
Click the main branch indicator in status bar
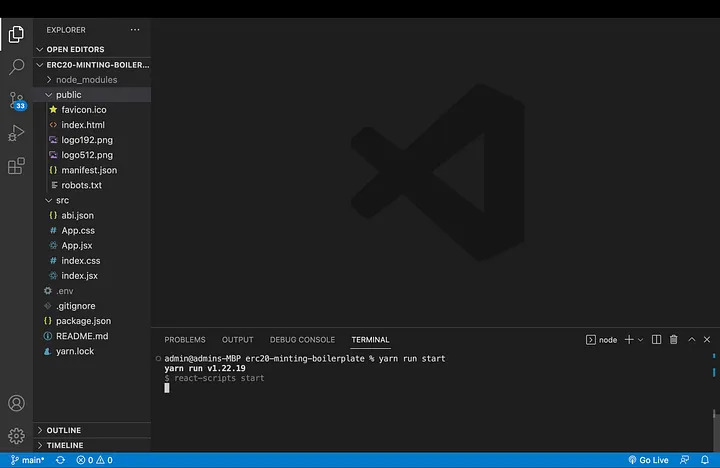point(27,460)
